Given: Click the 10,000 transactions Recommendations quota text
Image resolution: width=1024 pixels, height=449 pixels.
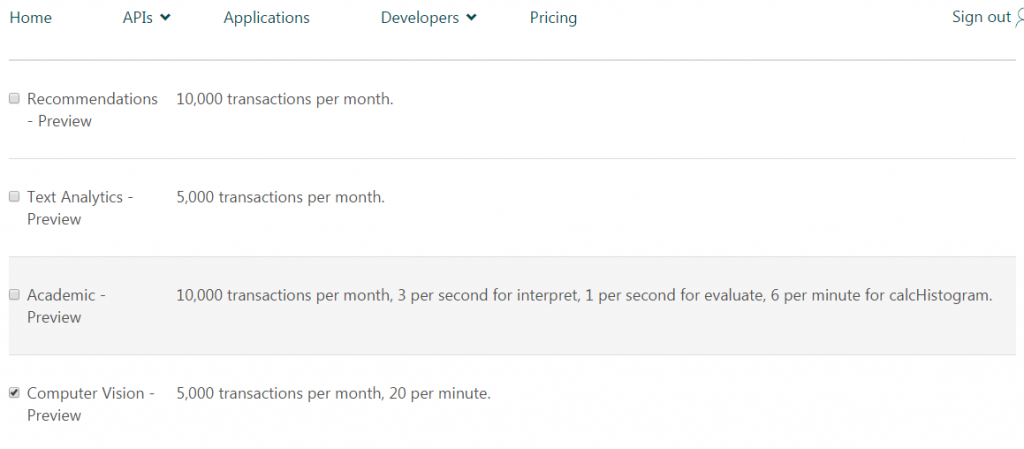Looking at the screenshot, I should pos(285,99).
